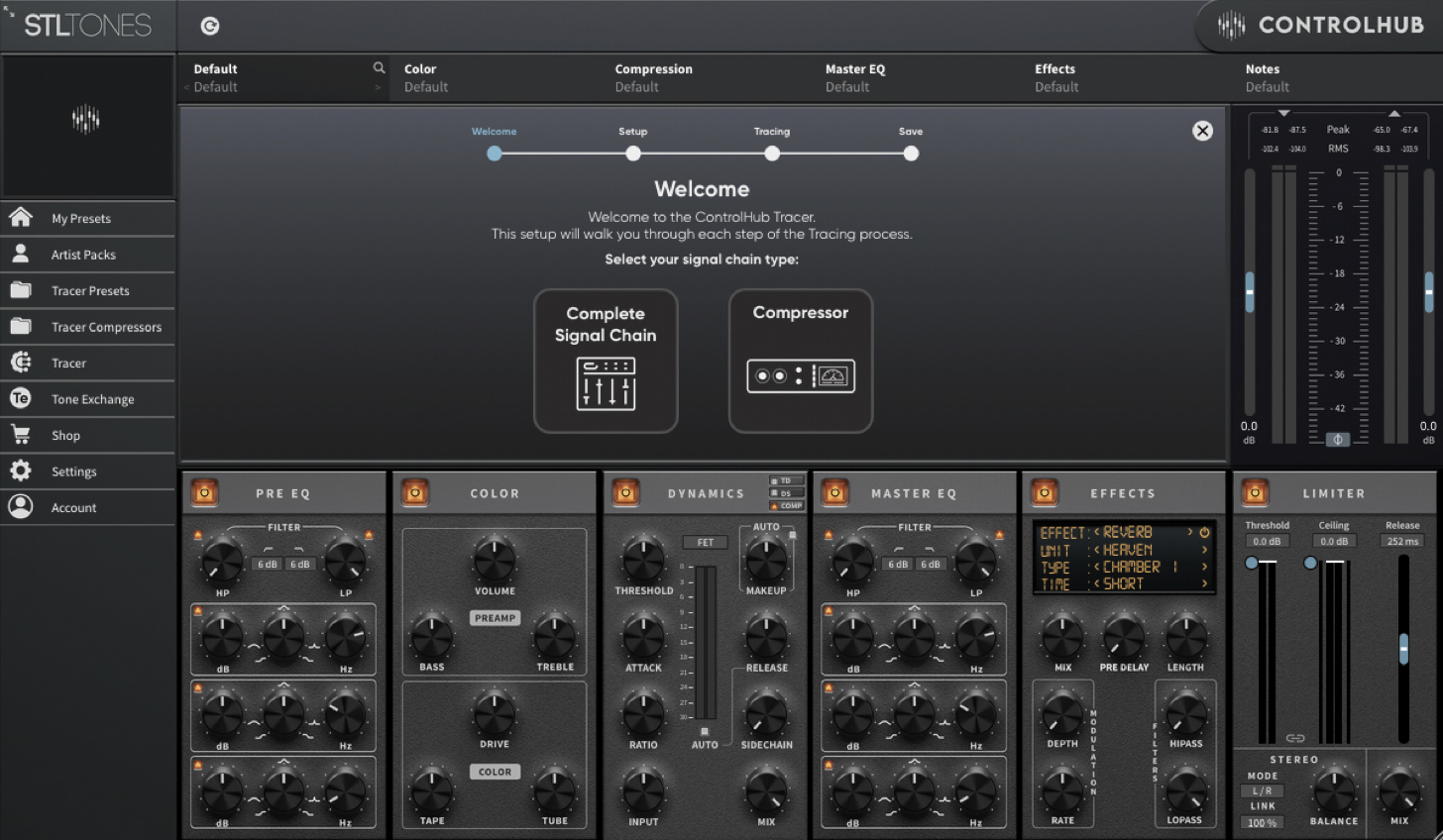Click the Compressor unit icon

(x=801, y=375)
